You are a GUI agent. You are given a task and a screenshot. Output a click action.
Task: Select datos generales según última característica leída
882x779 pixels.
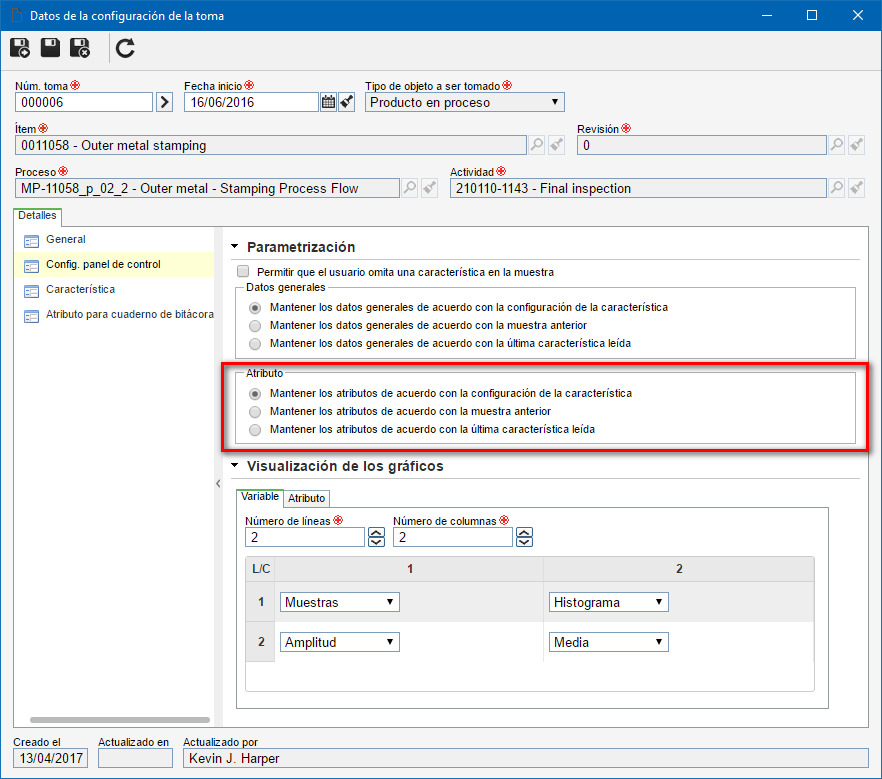[x=255, y=344]
